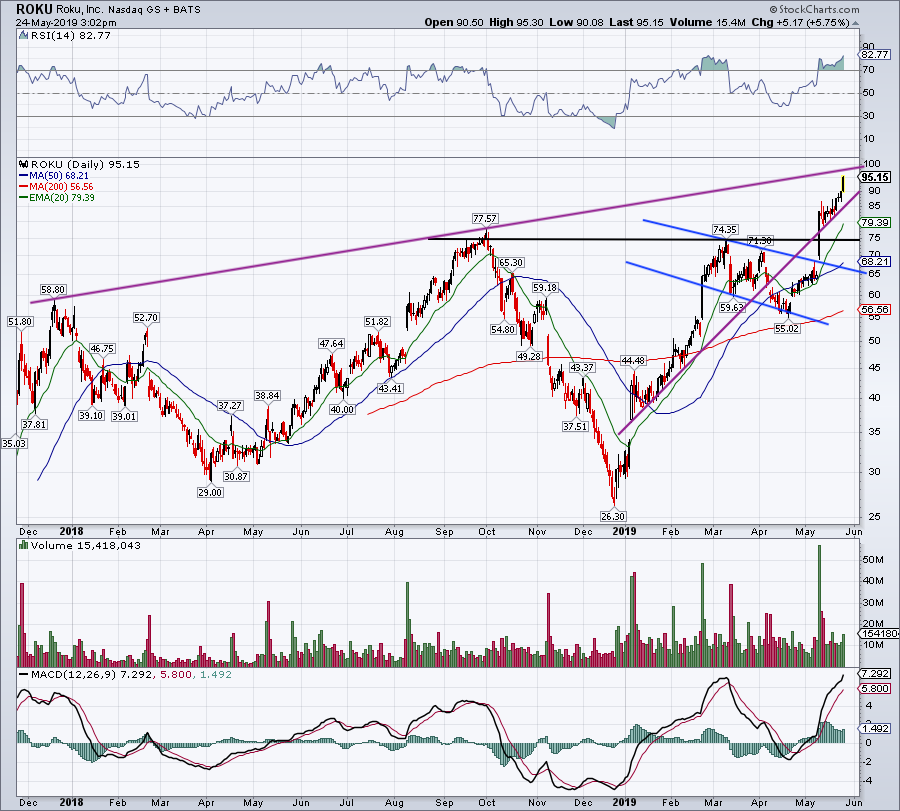The image size is (900, 811).
Task: Click the Nasdaq GS + BATS exchange label
Action: pos(154,10)
